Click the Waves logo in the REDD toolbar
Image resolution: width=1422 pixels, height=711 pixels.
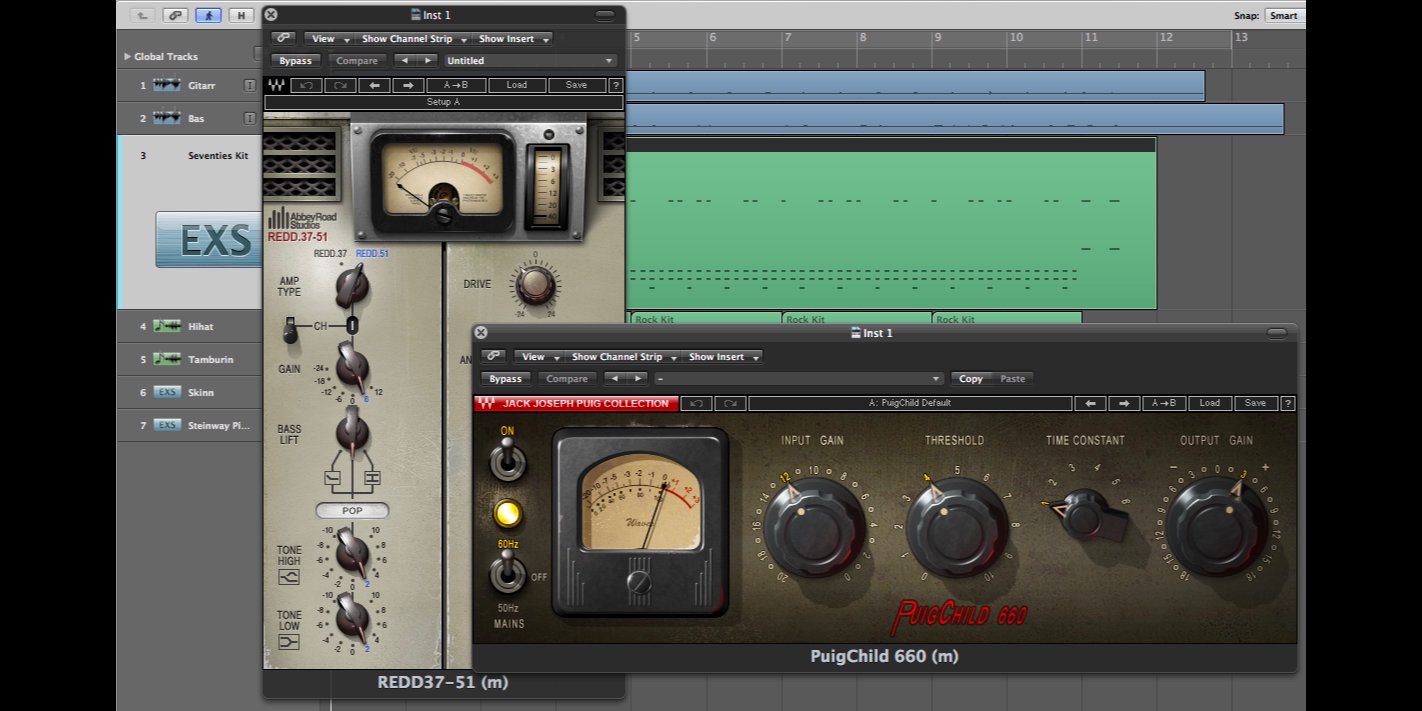[x=276, y=85]
